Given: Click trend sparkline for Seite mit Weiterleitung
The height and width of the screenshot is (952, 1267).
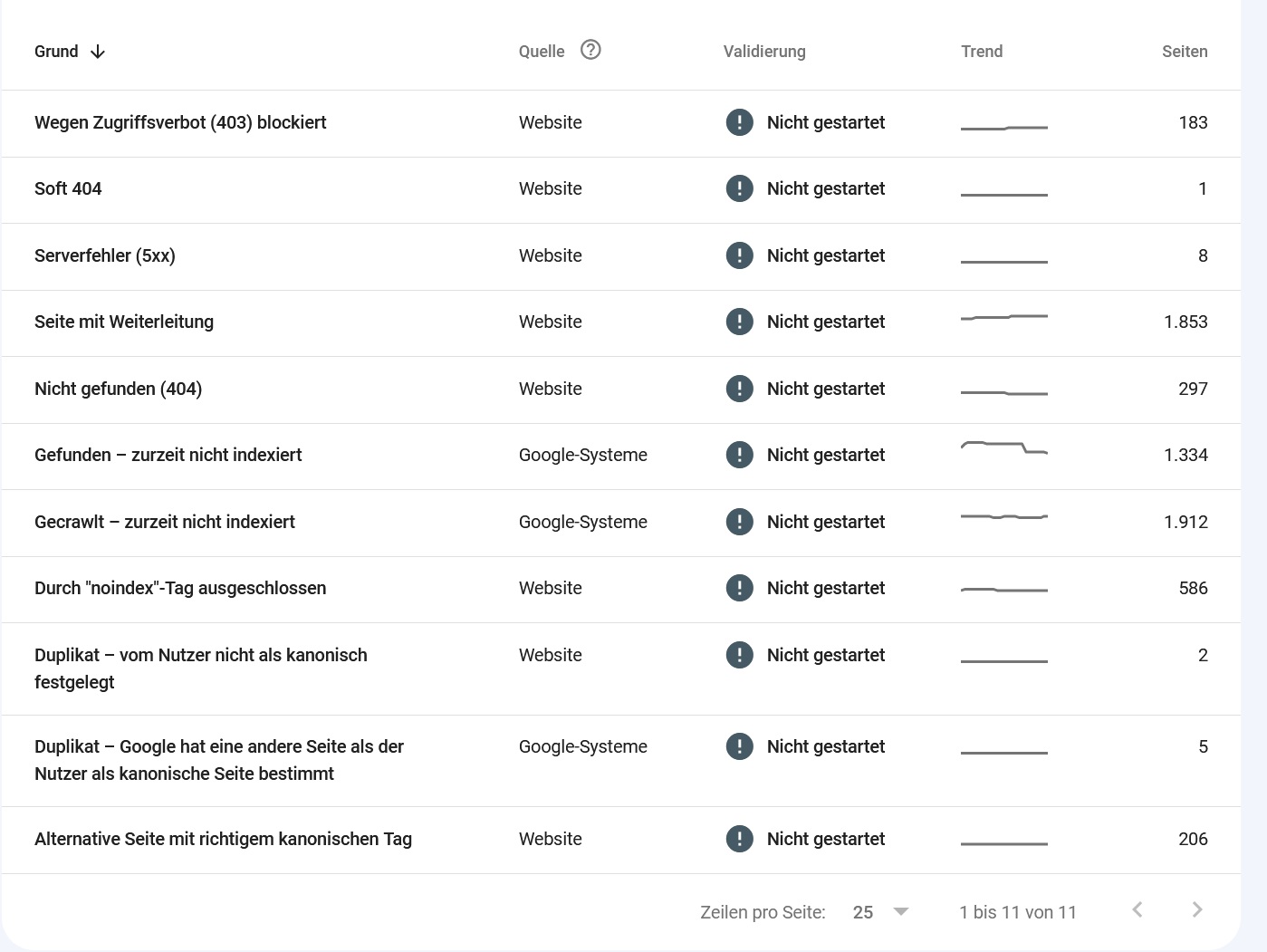Looking at the screenshot, I should pos(1003,318).
